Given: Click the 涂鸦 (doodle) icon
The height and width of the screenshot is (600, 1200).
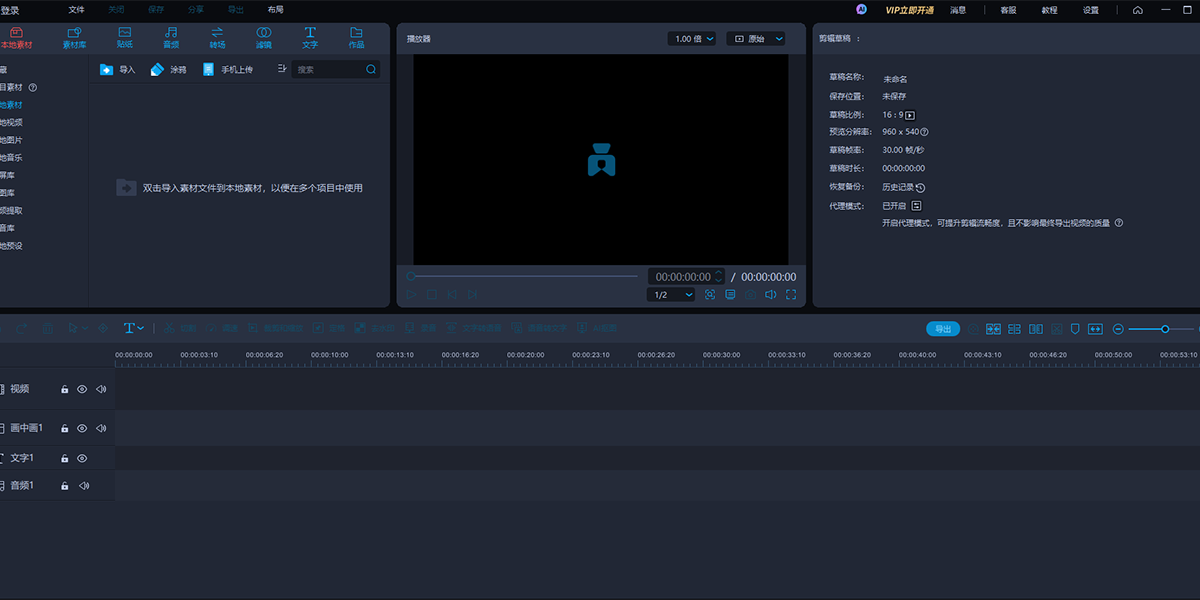Looking at the screenshot, I should point(157,70).
